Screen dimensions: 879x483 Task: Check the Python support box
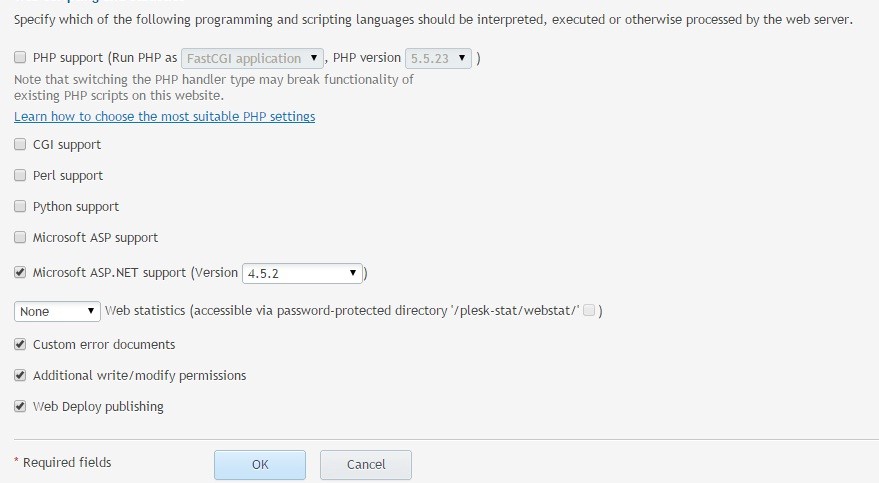tap(21, 207)
